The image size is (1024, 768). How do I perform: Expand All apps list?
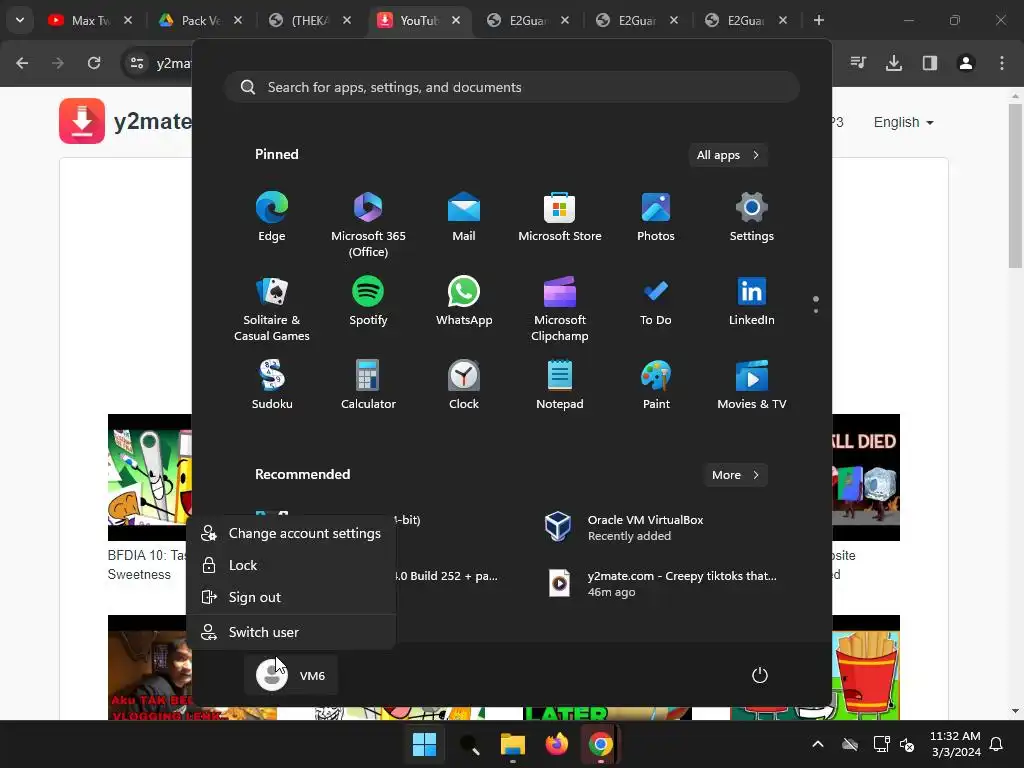pos(728,155)
